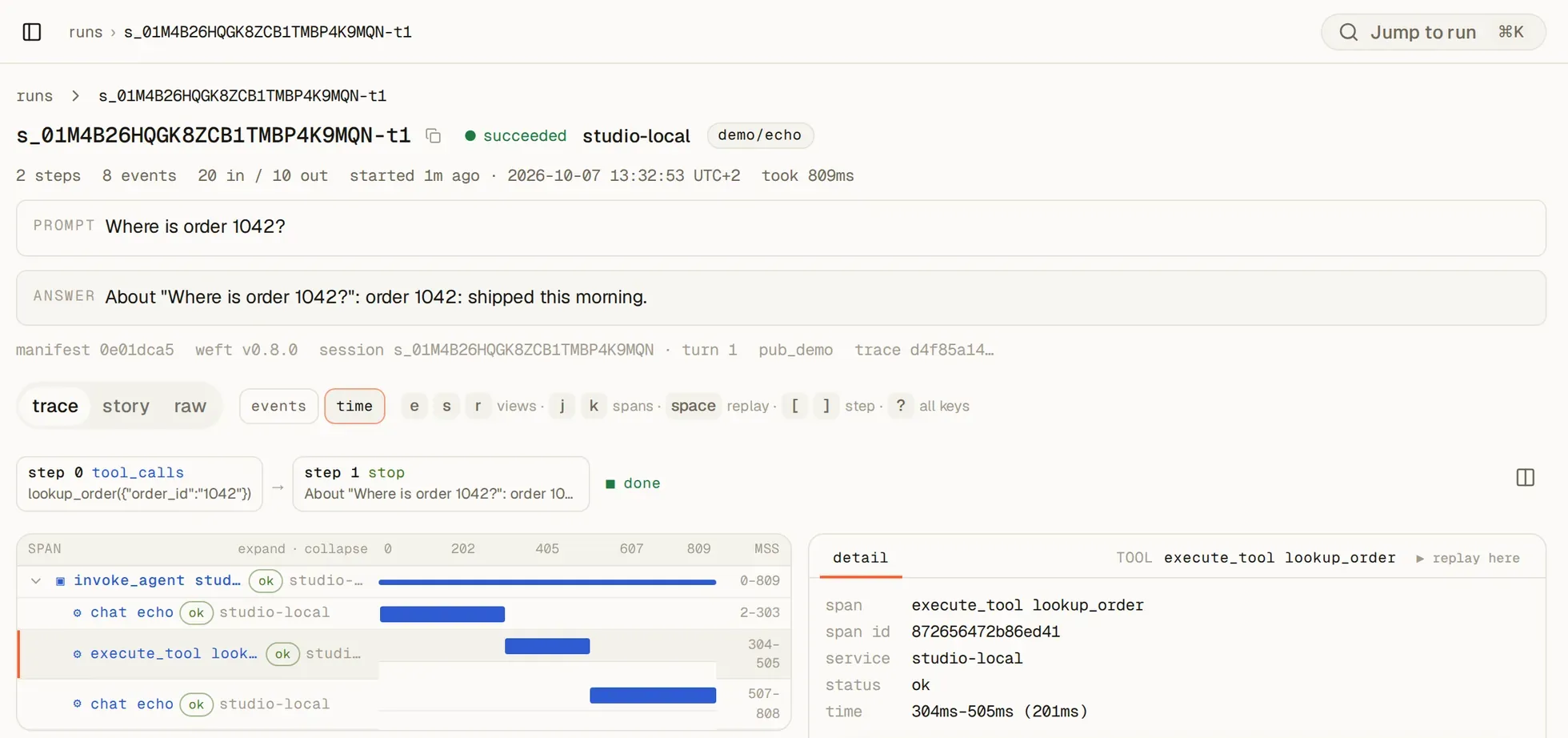Click the 'r' key shortcut chip
The width and height of the screenshot is (1568, 738).
(478, 406)
